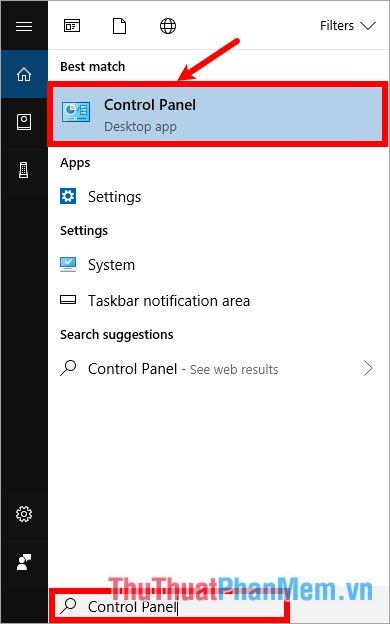Image resolution: width=390 pixels, height=624 pixels.
Task: Filter results by Documents icon
Action: [x=119, y=26]
